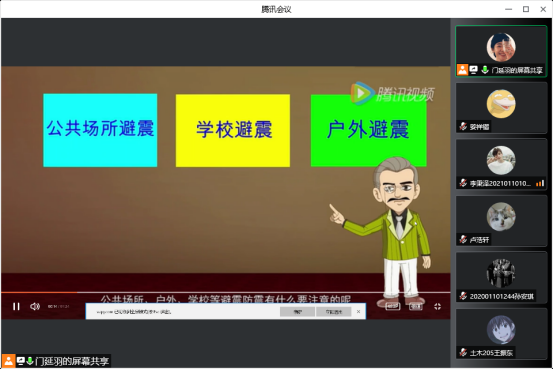Select the 202001101244 participant tile
The height and width of the screenshot is (369, 553).
coord(501,277)
